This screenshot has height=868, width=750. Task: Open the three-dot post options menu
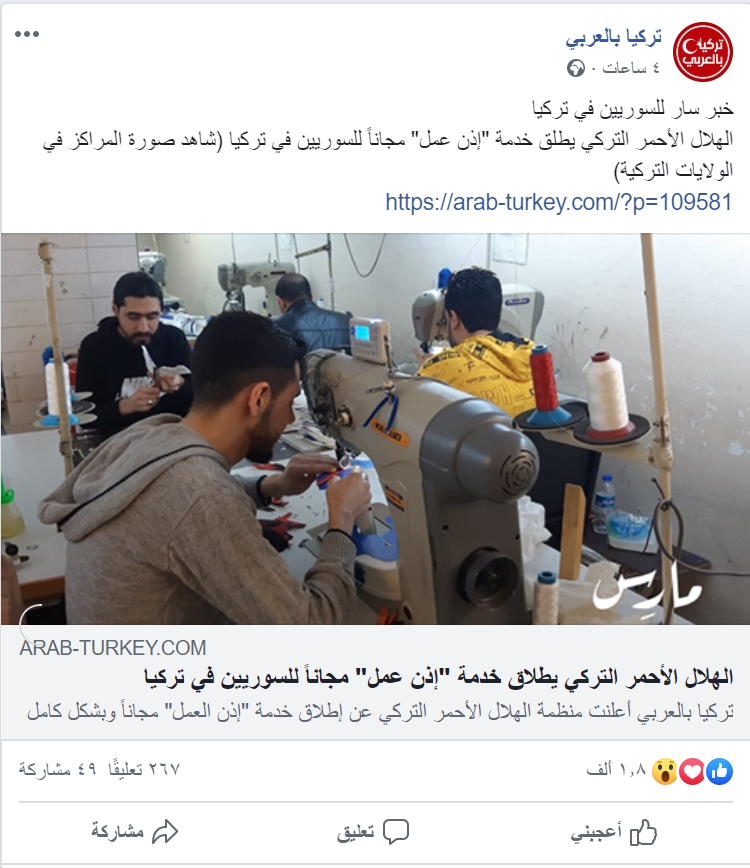tap(27, 34)
